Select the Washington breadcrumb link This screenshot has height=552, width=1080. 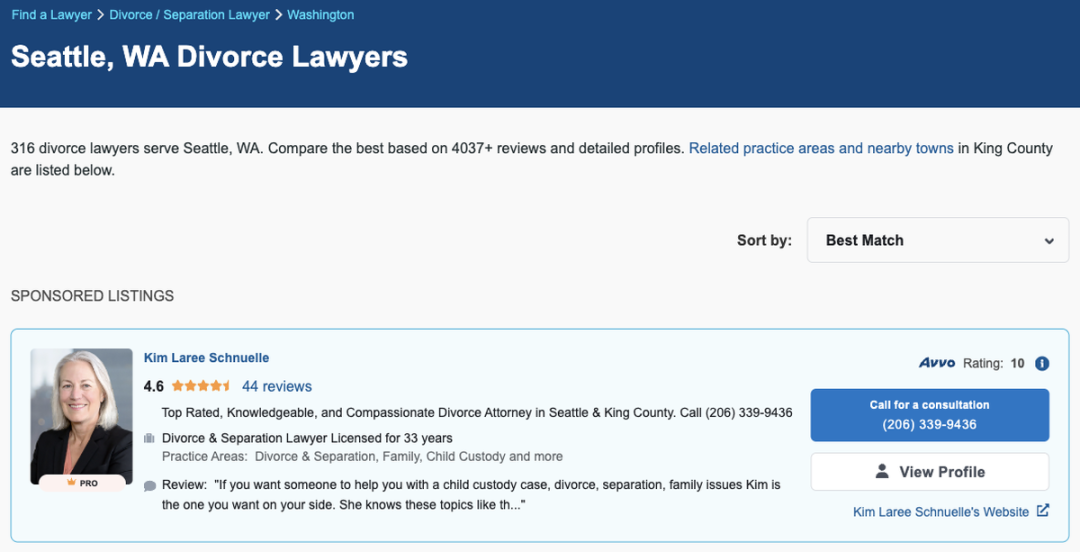320,14
